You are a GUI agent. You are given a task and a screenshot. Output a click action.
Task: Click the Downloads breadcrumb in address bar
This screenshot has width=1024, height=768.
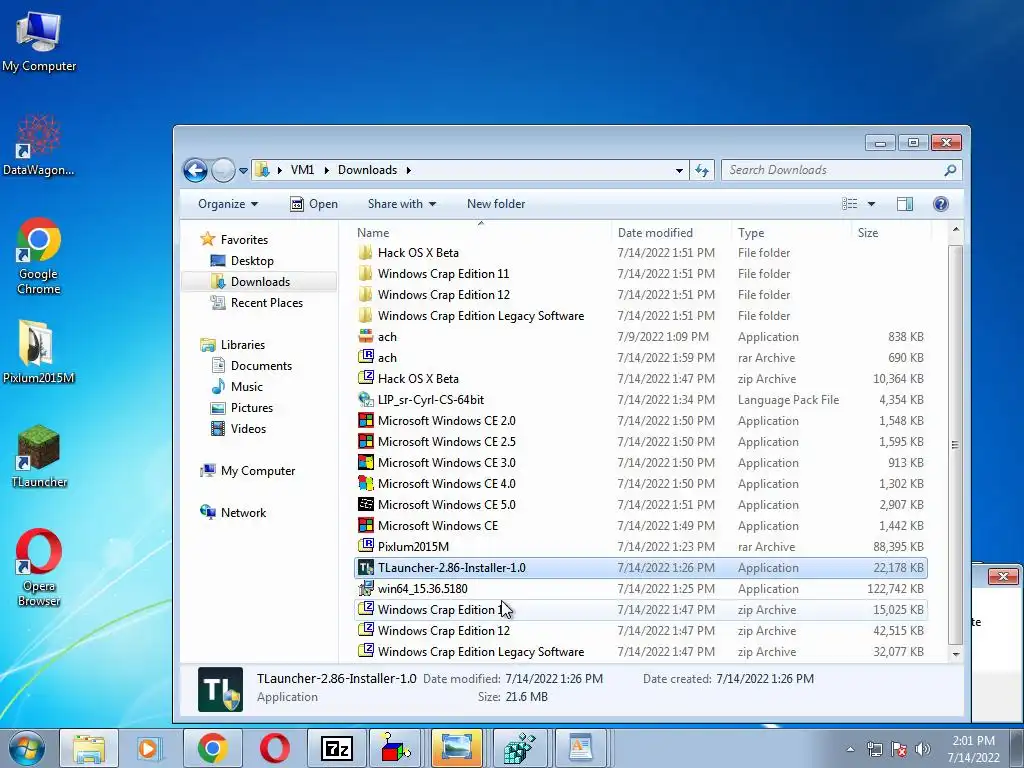[367, 170]
